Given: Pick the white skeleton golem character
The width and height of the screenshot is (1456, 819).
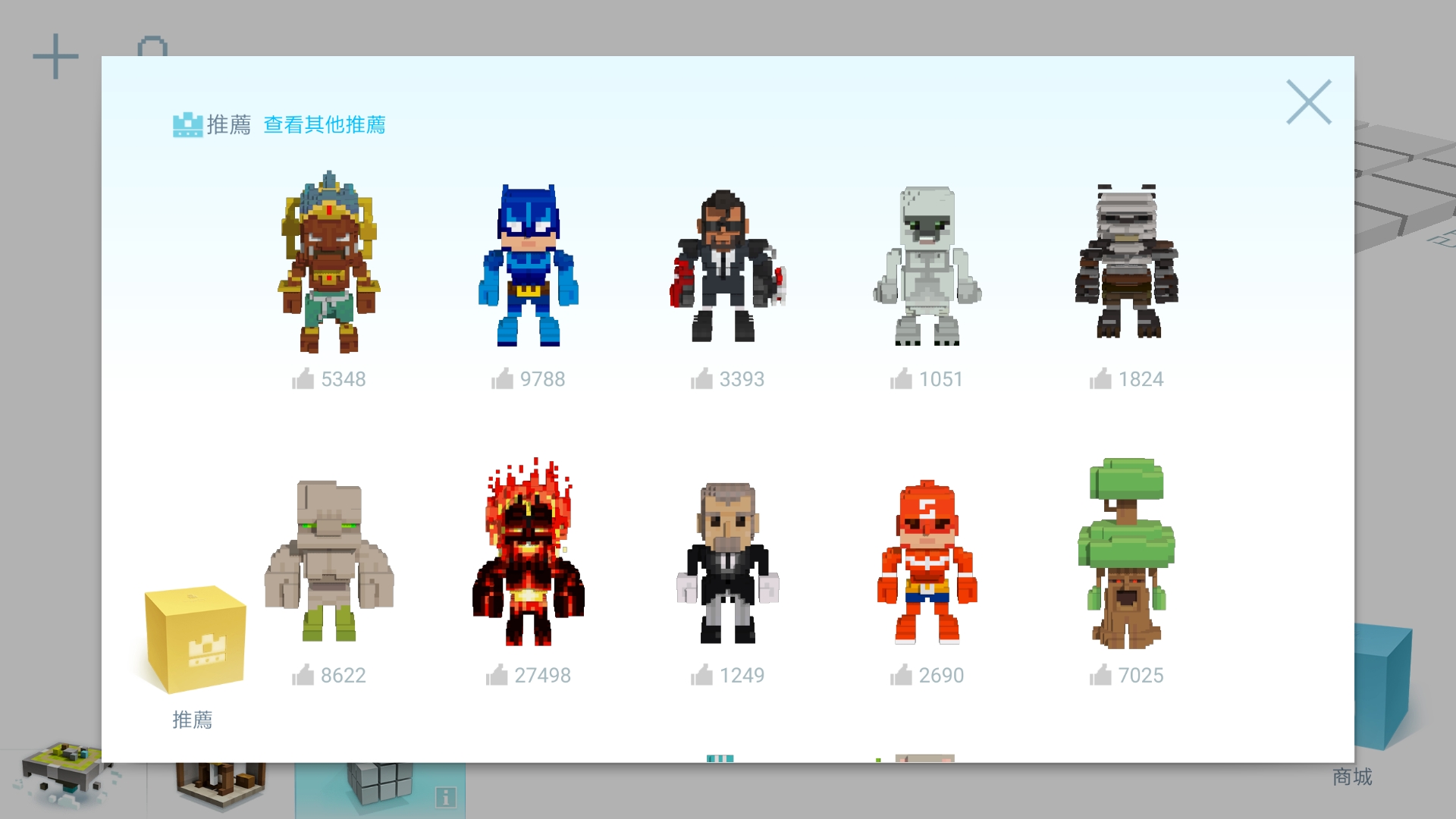Looking at the screenshot, I should coord(927,265).
